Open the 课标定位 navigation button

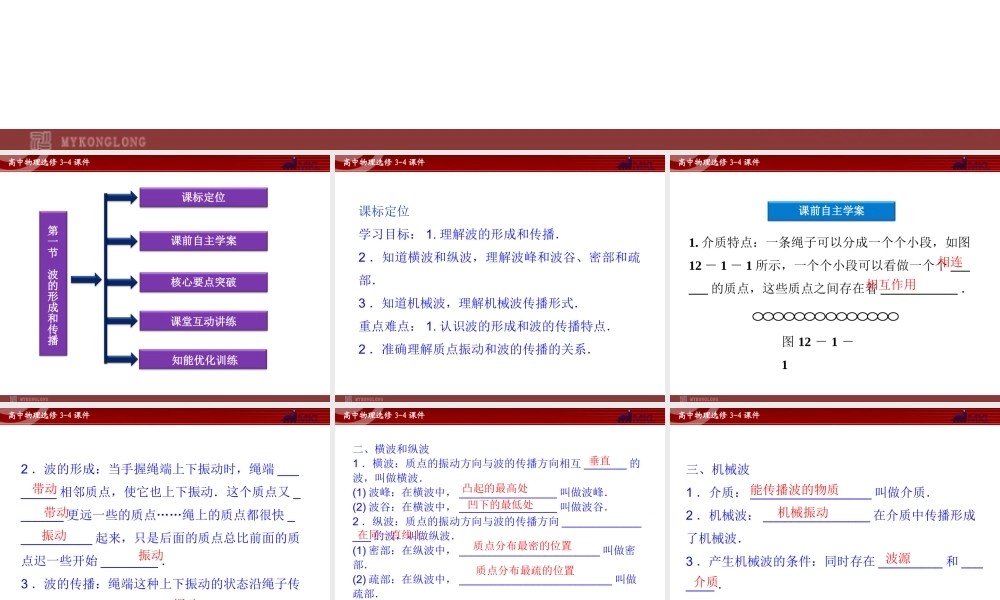coord(206,197)
